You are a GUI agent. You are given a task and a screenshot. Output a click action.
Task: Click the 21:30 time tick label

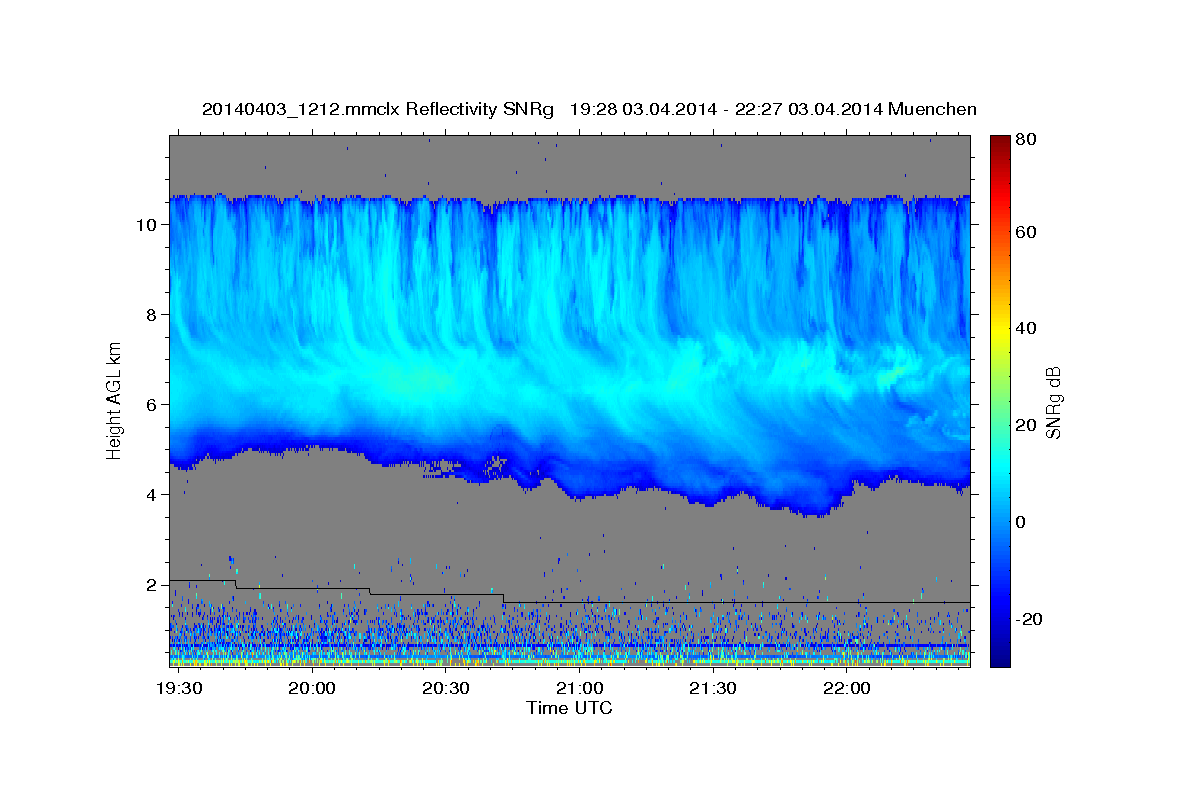tap(713, 689)
